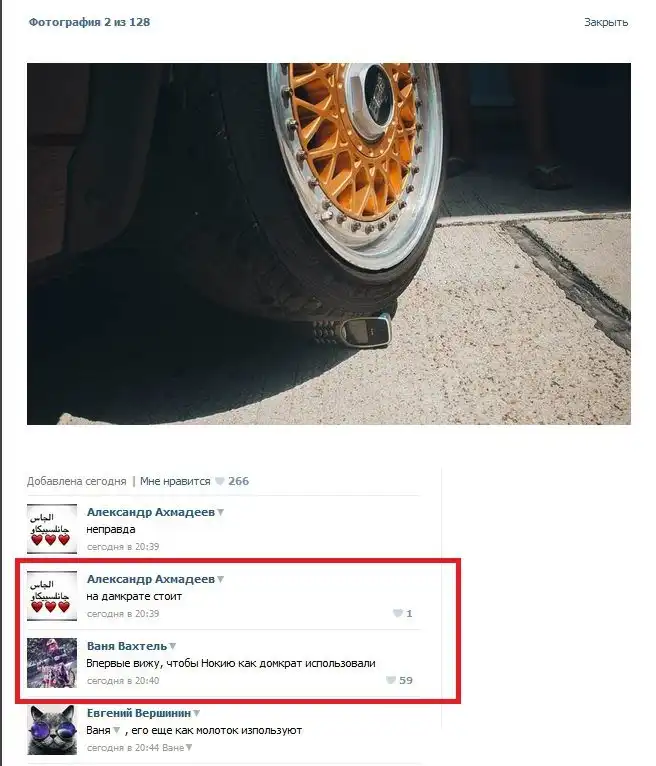Viewport: 656px width, 766px height.
Task: Click the 'сегодня в 20:40' comment timestamp
Action: click(x=123, y=681)
